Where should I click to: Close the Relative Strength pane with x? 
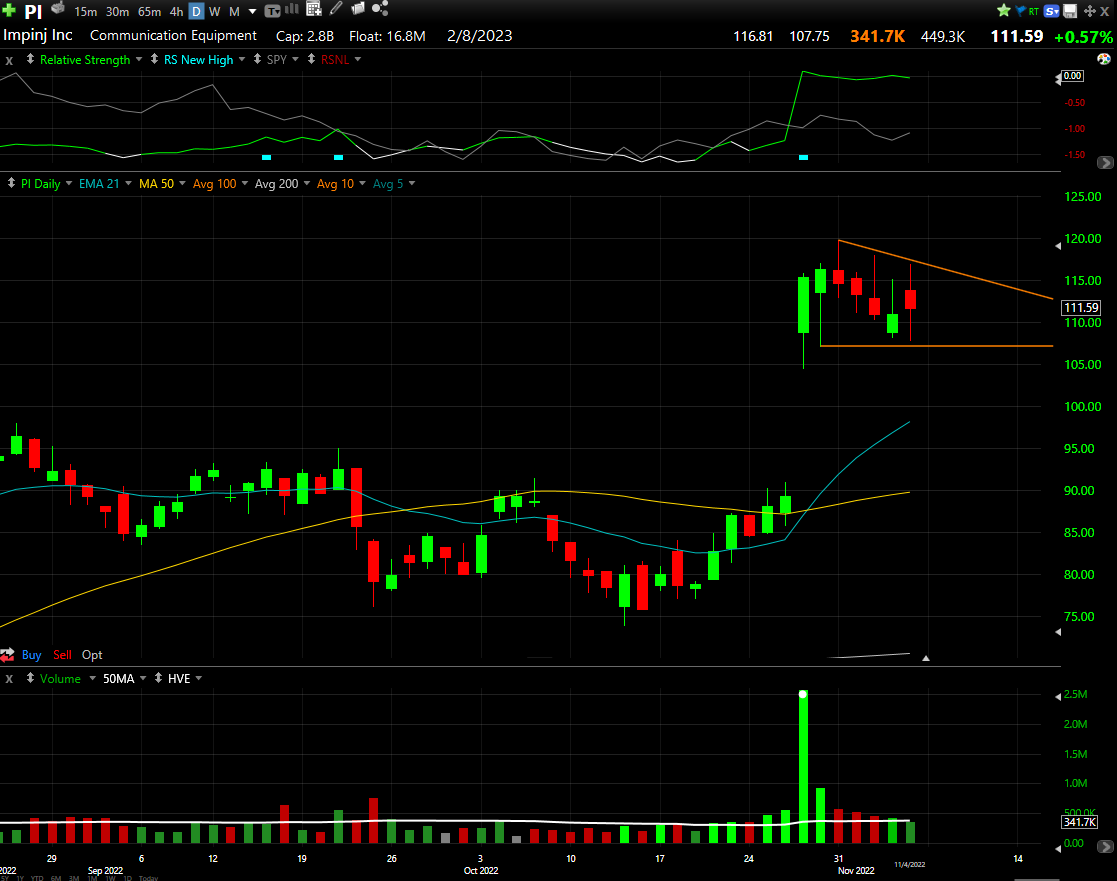point(9,61)
